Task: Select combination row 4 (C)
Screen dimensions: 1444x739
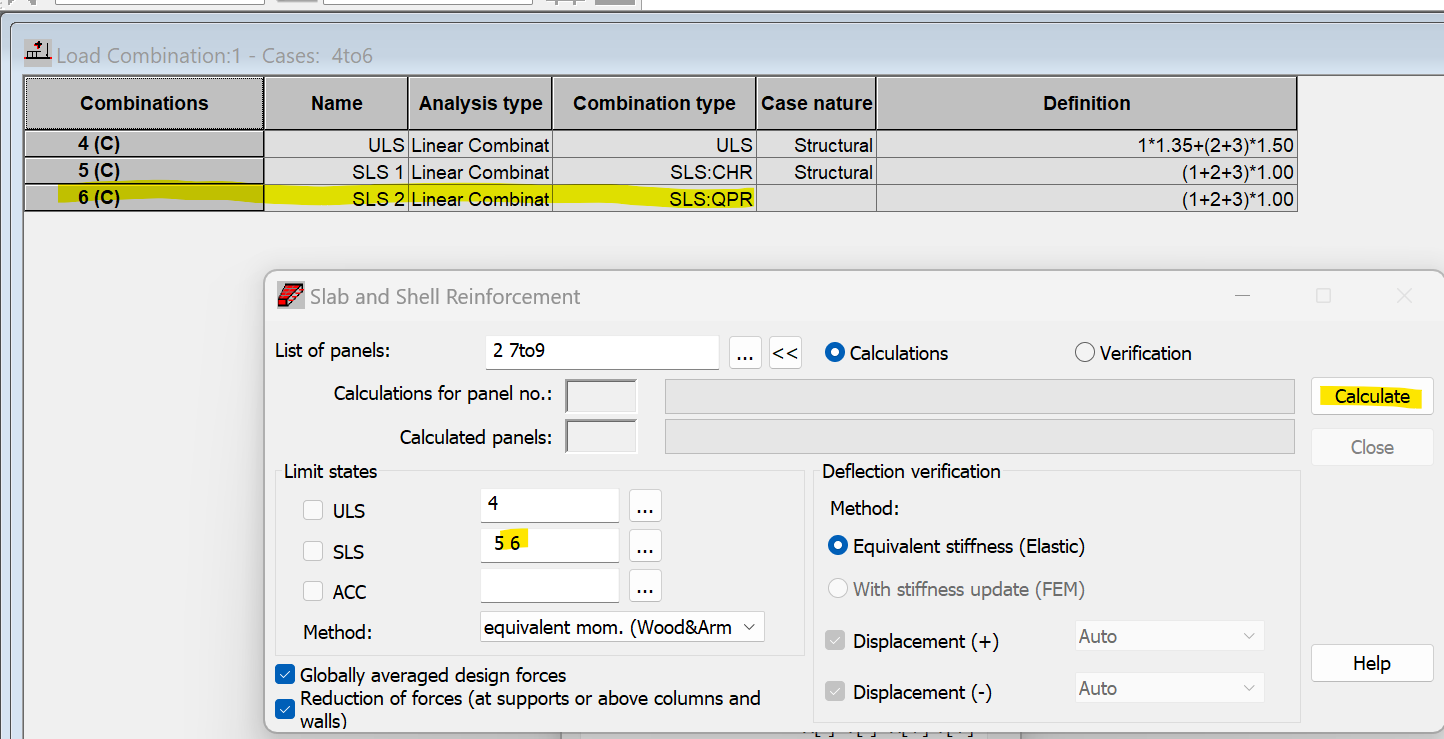Action: point(144,144)
